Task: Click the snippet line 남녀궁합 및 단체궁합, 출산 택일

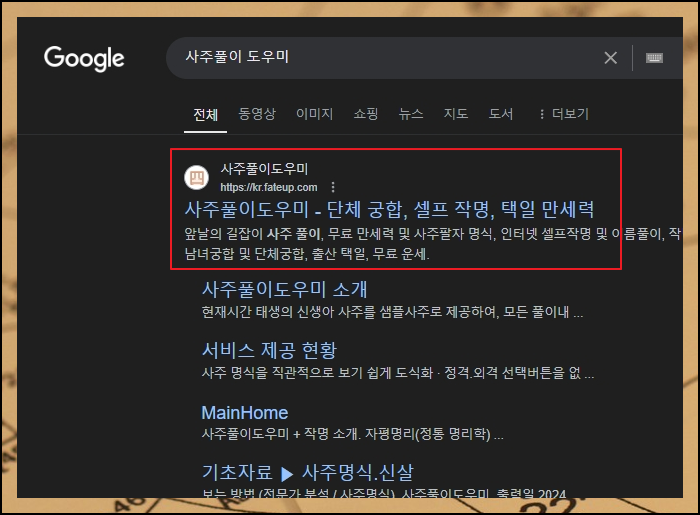Action: pyautogui.click(x=307, y=254)
